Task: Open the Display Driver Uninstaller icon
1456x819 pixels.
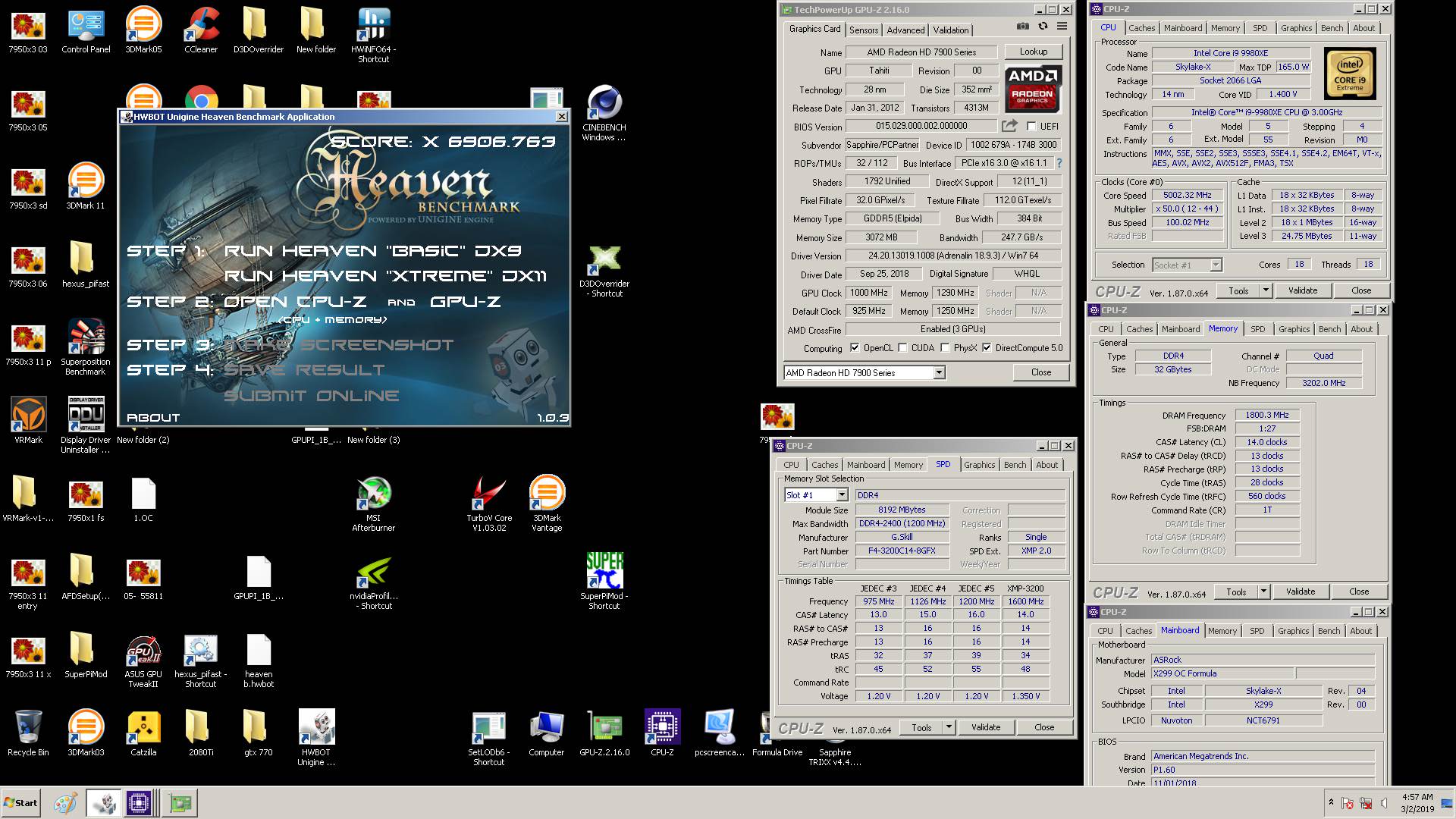Action: [86, 425]
